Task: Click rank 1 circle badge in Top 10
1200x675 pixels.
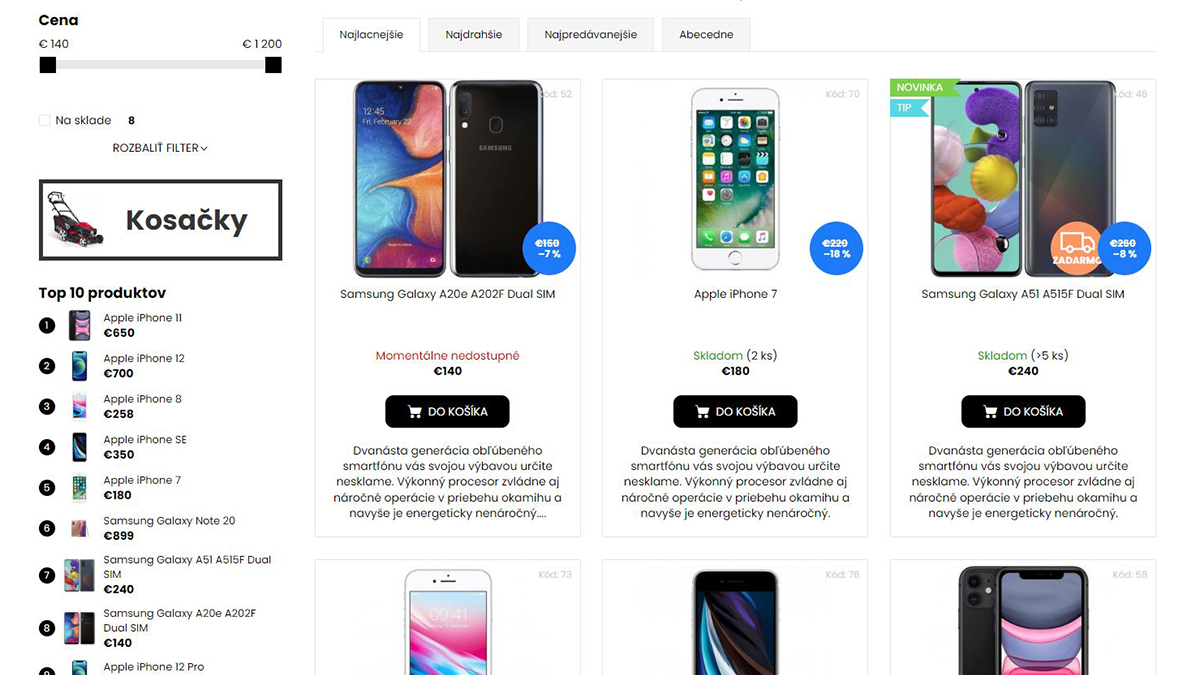Action: 47,326
